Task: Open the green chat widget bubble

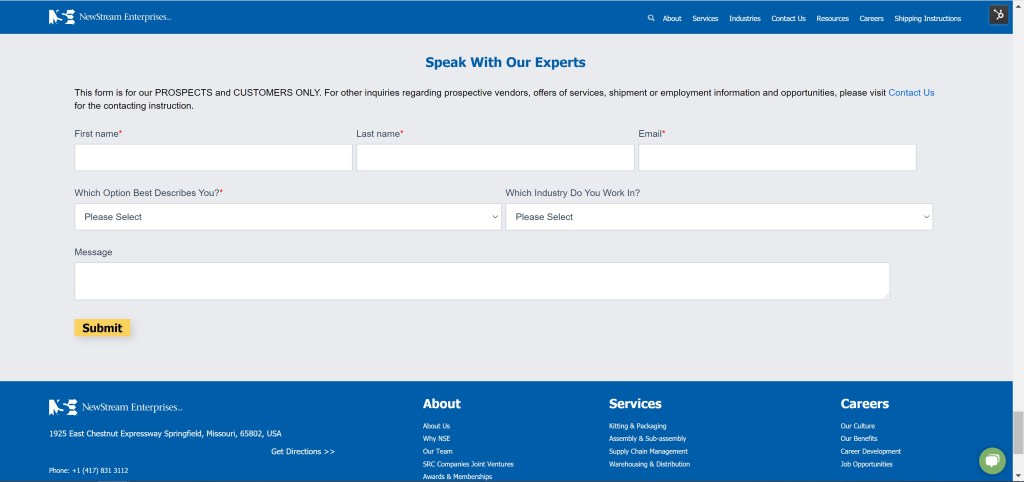Action: tap(992, 460)
